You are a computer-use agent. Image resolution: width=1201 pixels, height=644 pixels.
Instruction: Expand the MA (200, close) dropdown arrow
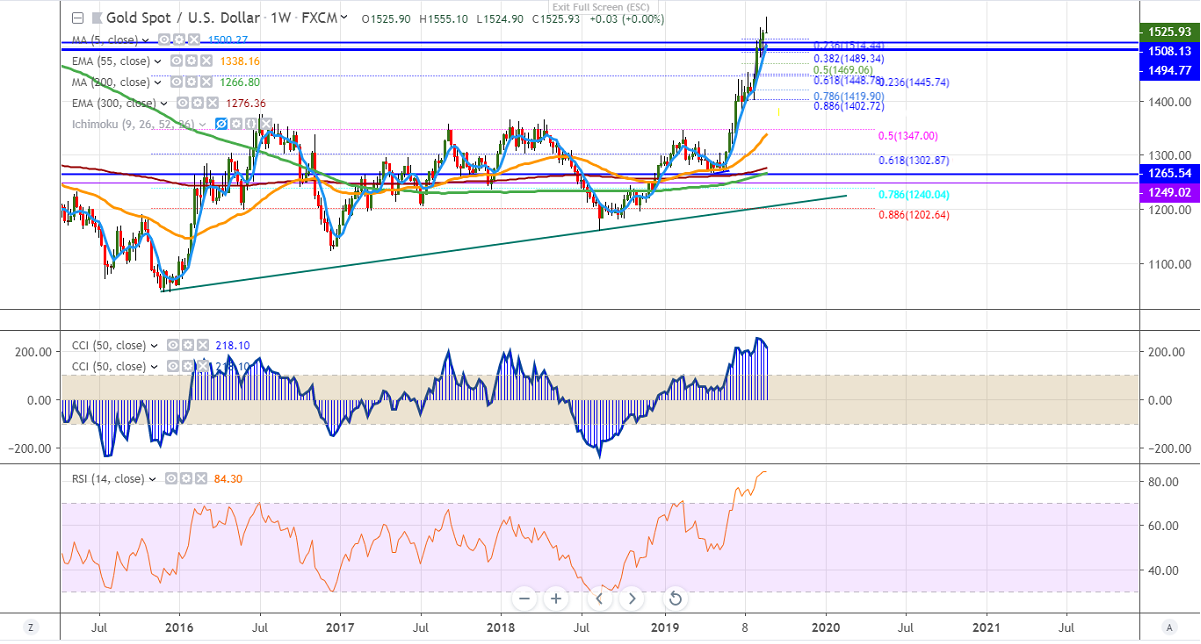pos(157,82)
